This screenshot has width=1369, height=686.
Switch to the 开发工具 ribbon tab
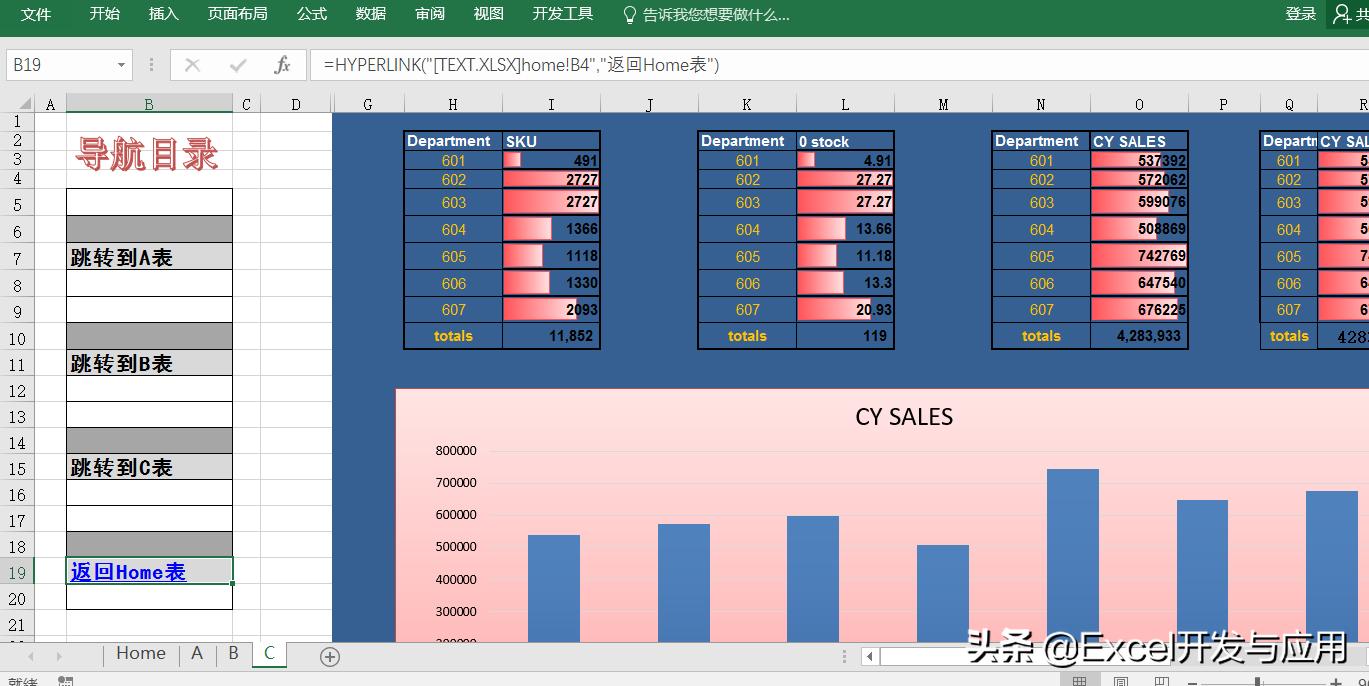[562, 15]
